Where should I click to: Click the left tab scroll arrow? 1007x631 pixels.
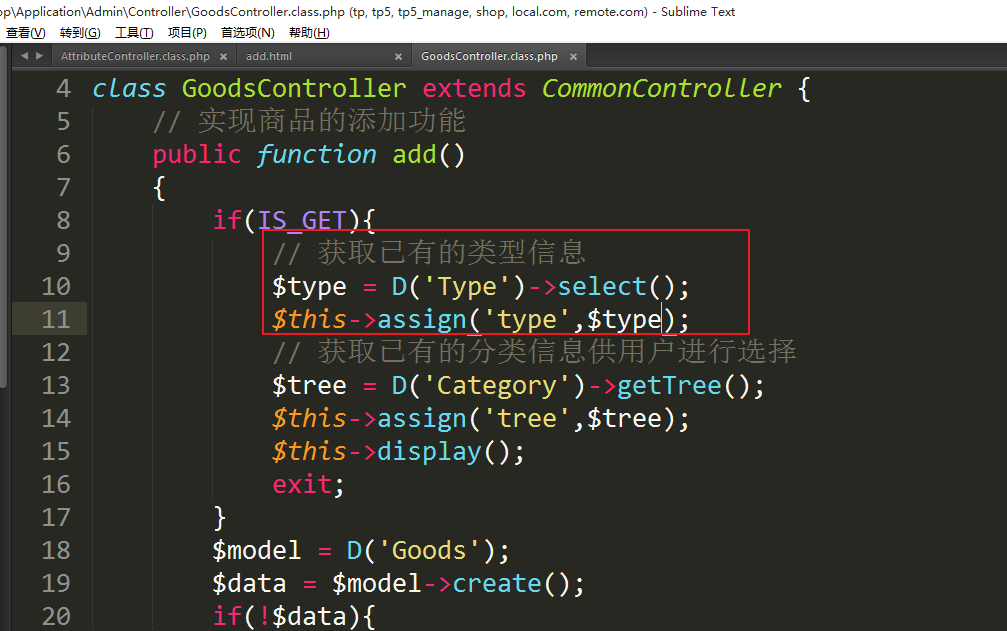click(24, 57)
